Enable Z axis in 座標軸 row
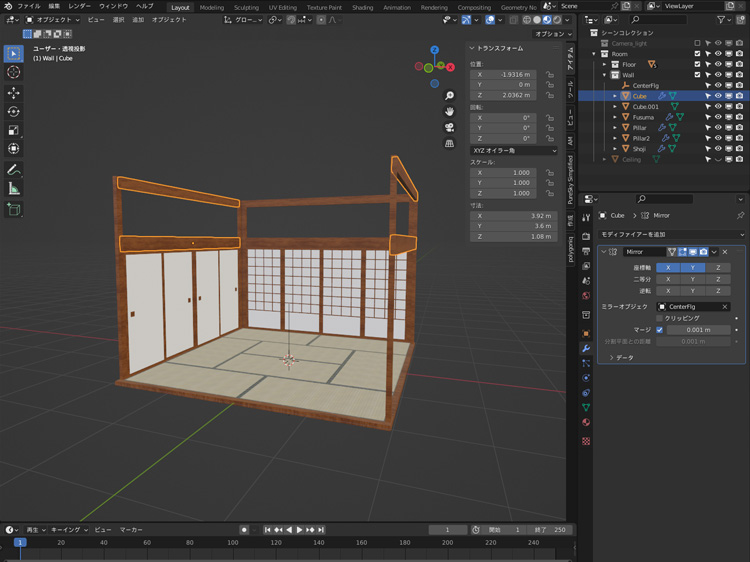750x562 pixels. (717, 268)
